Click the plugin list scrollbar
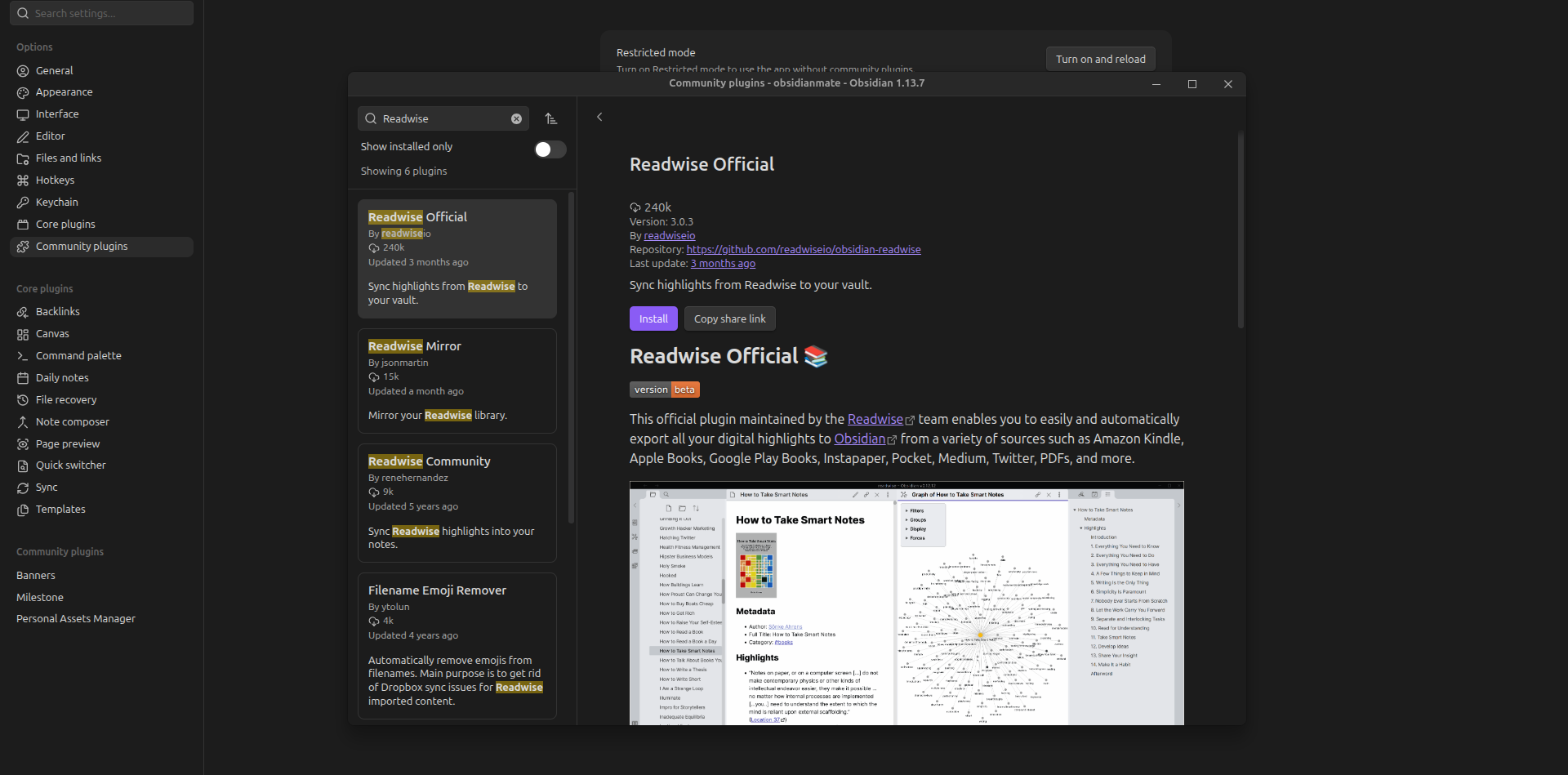This screenshot has height=775, width=1568. click(x=571, y=358)
